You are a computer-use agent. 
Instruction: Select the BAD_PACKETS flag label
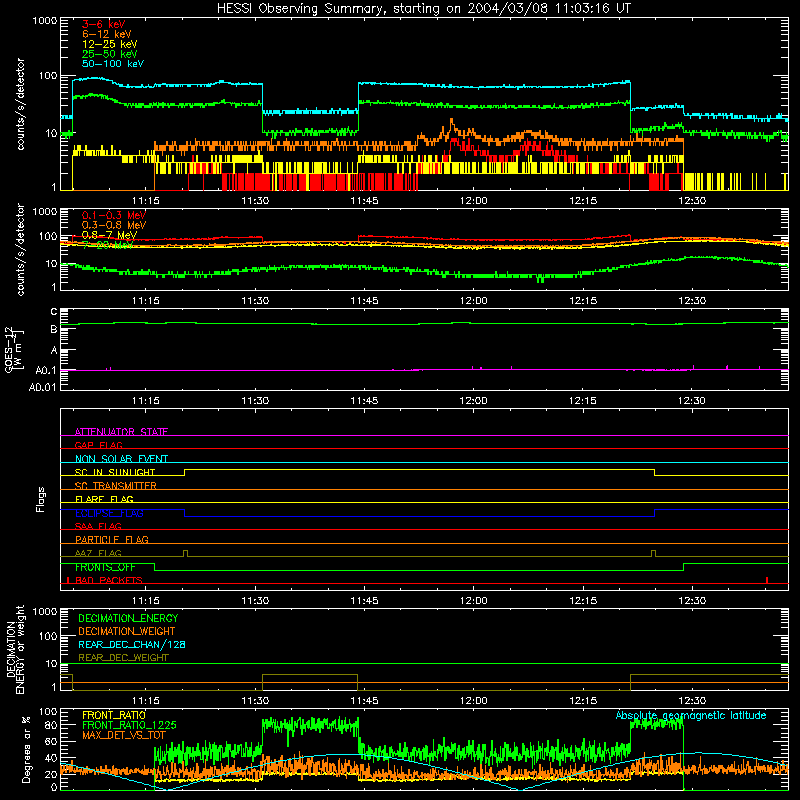pos(109,580)
